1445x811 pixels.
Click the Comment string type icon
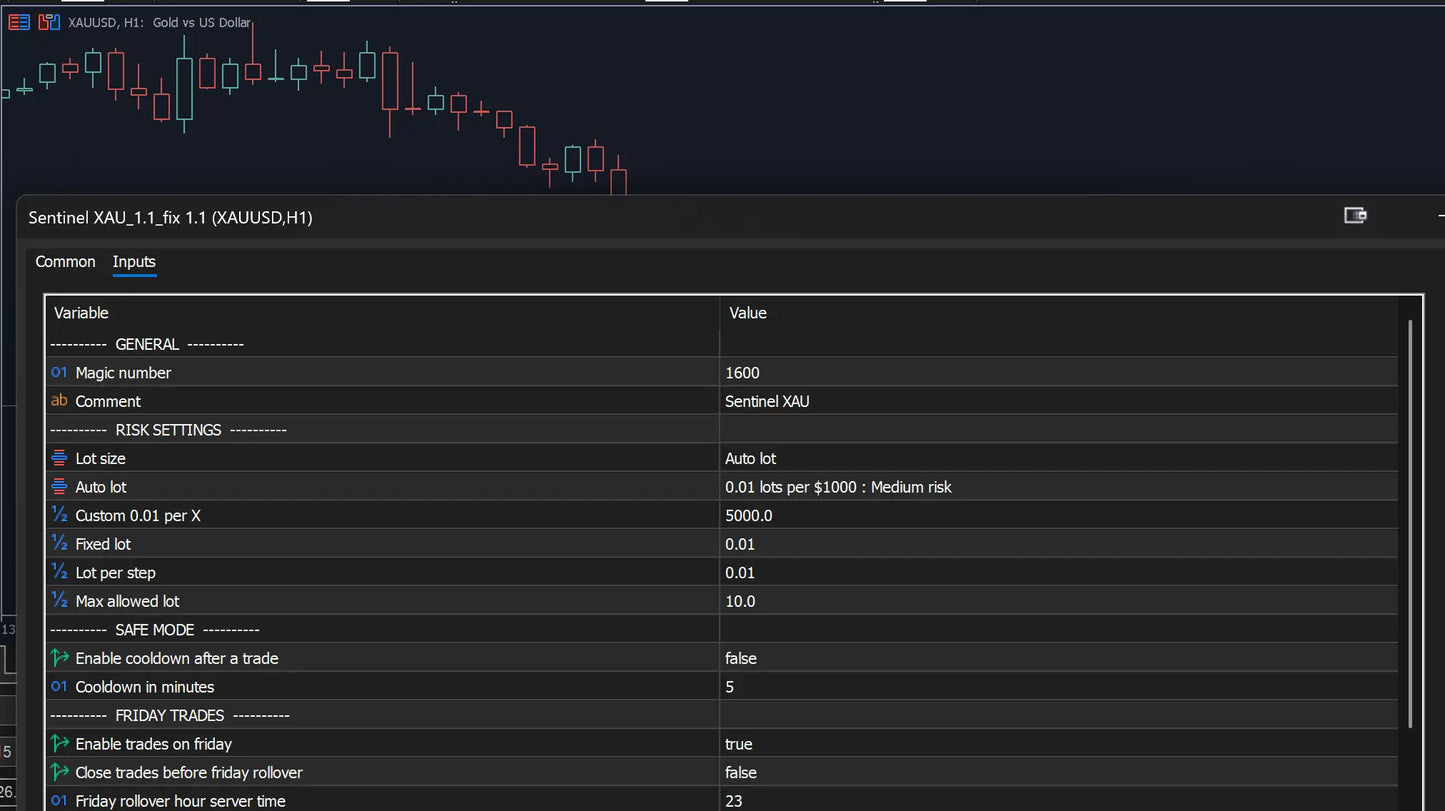coord(59,401)
